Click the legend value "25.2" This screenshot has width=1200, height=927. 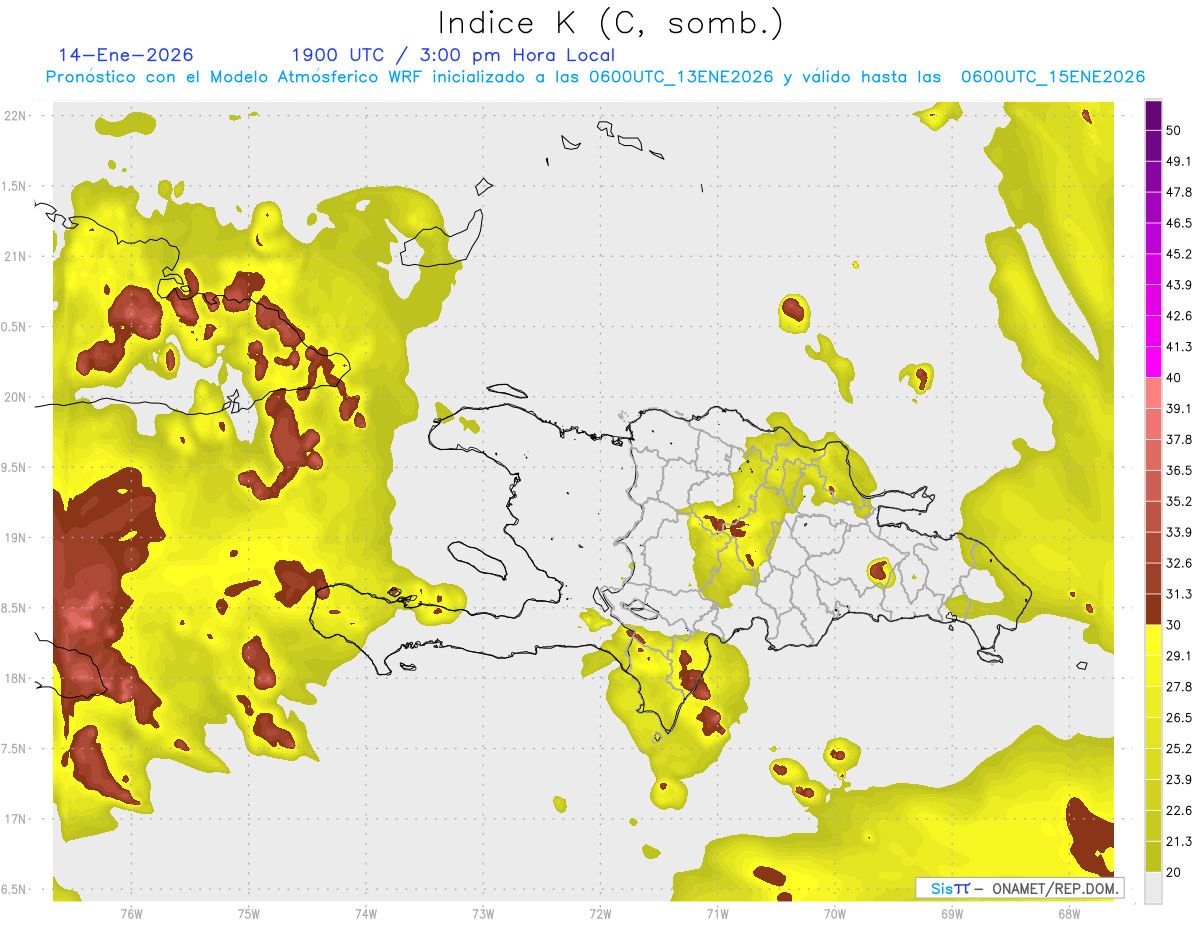click(1179, 749)
